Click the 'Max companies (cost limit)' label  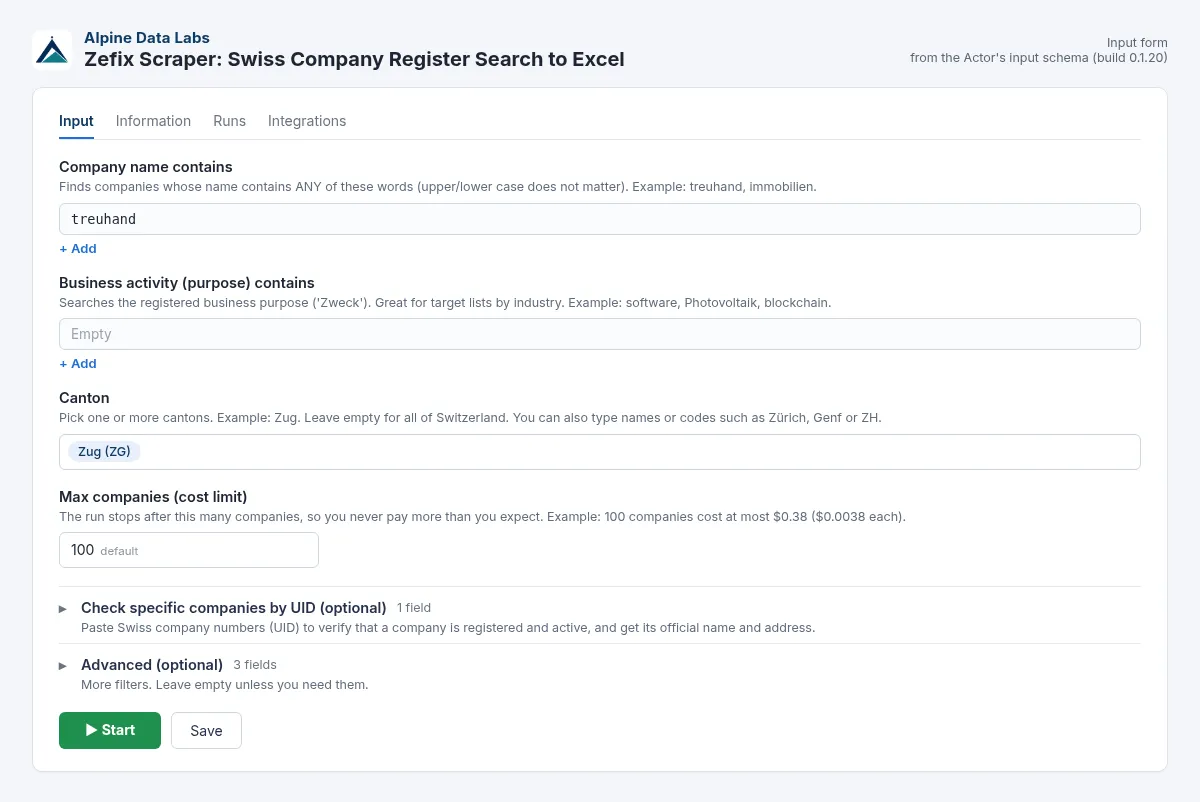point(153,496)
